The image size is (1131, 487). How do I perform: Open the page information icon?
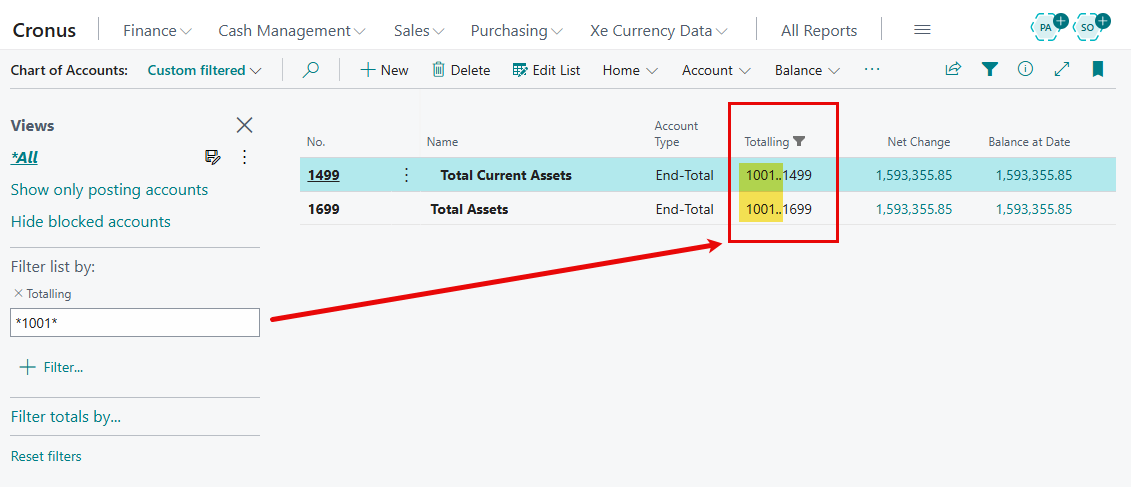point(1025,70)
